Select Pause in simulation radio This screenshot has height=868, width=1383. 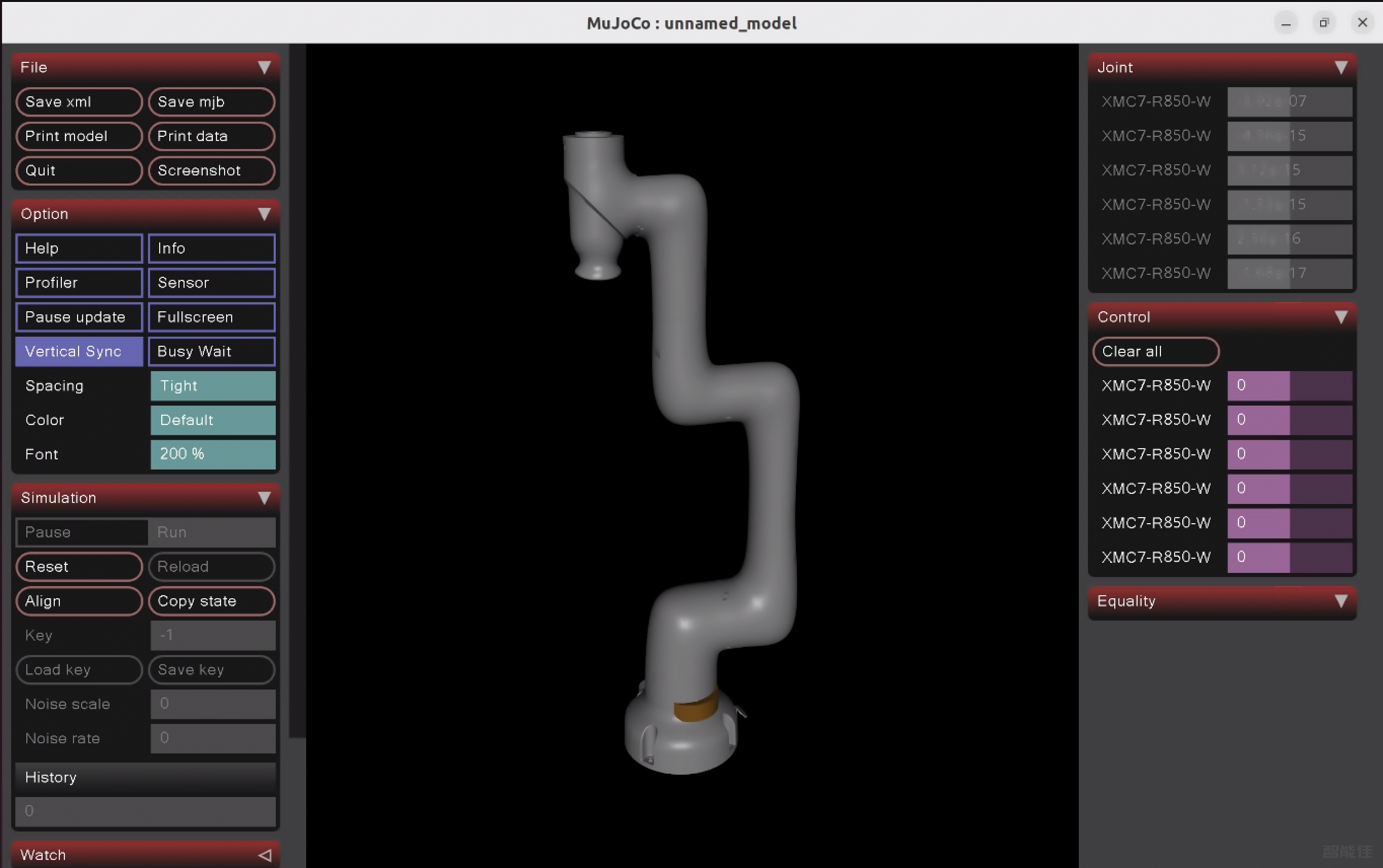(x=82, y=532)
